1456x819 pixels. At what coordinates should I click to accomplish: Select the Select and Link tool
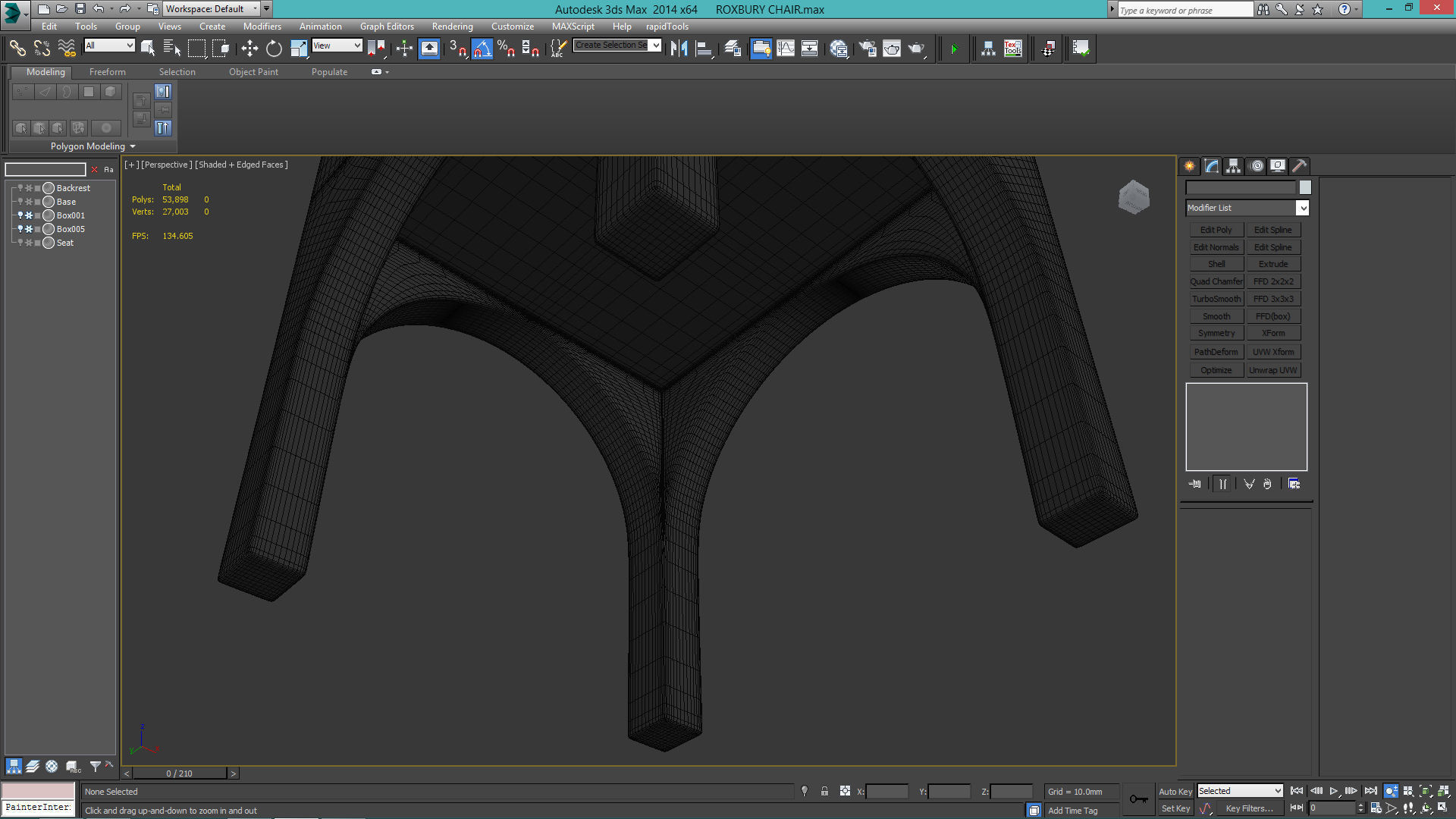point(17,49)
